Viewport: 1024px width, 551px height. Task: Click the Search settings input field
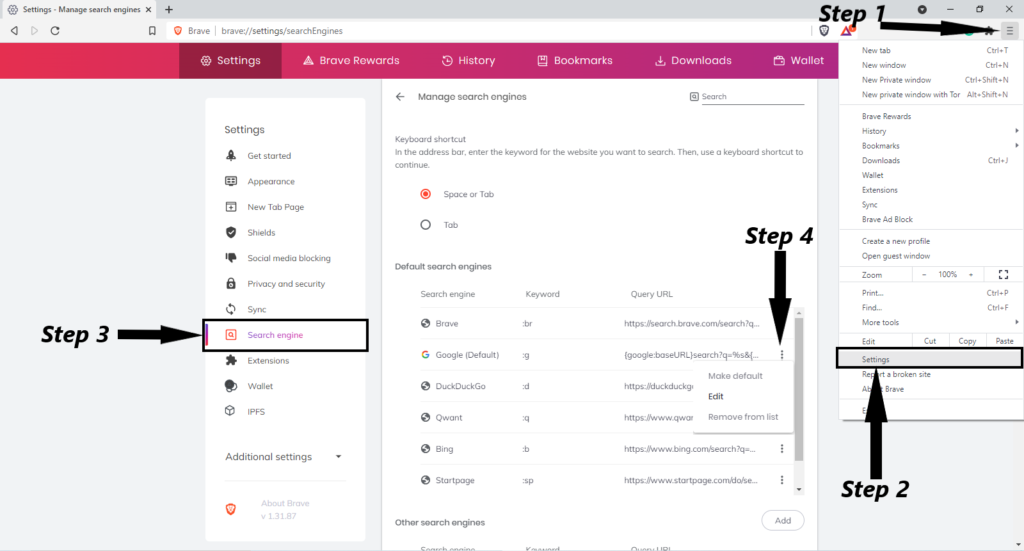click(752, 97)
